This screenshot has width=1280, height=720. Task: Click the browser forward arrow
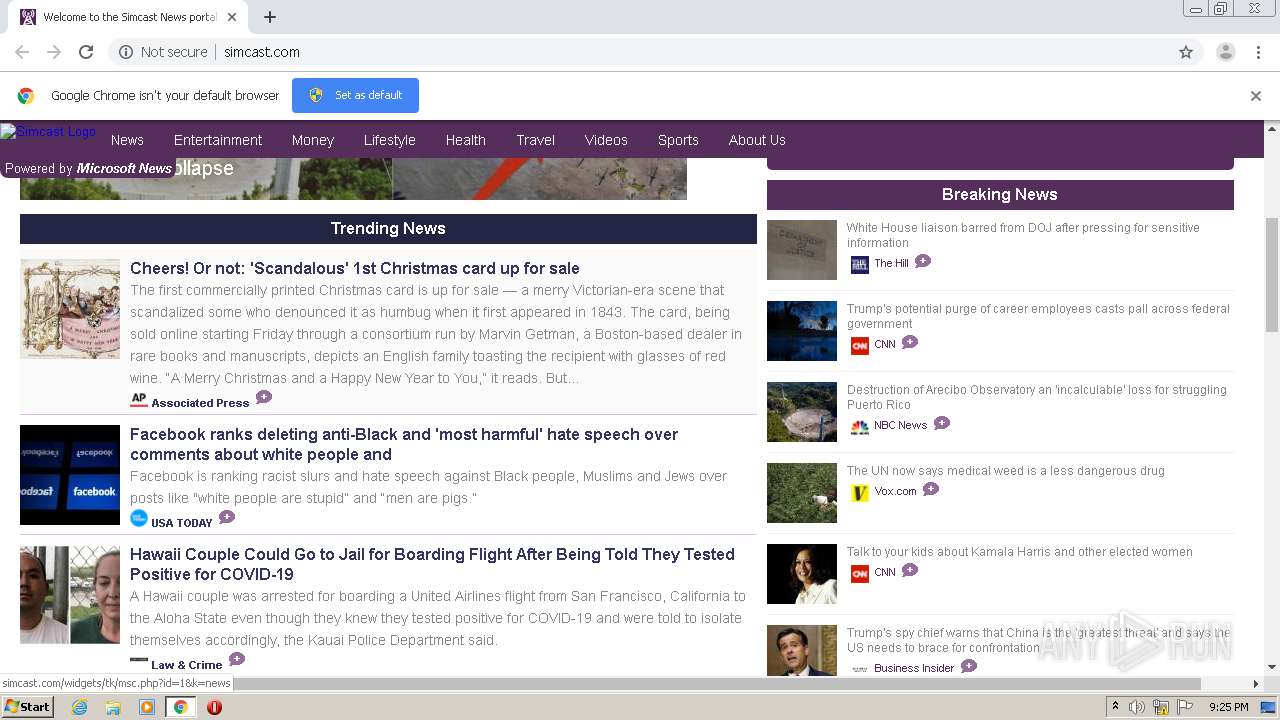tap(54, 52)
